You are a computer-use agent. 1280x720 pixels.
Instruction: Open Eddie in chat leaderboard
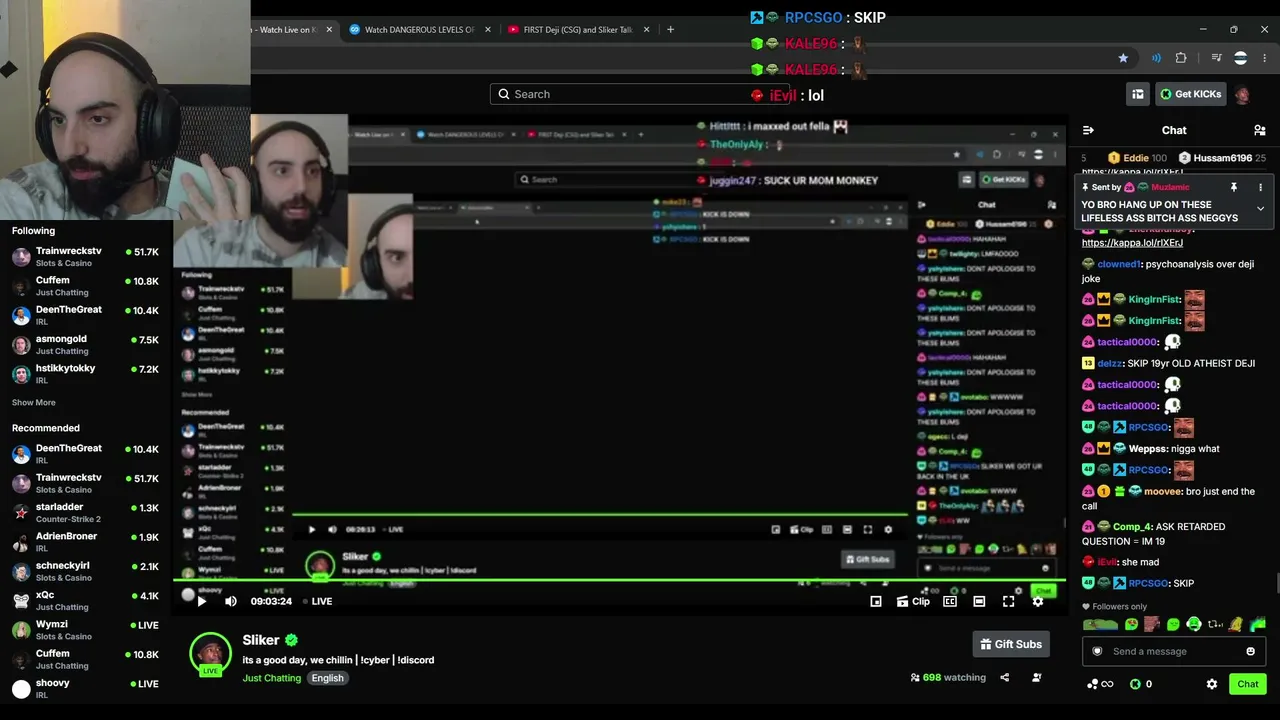[x=1137, y=158]
